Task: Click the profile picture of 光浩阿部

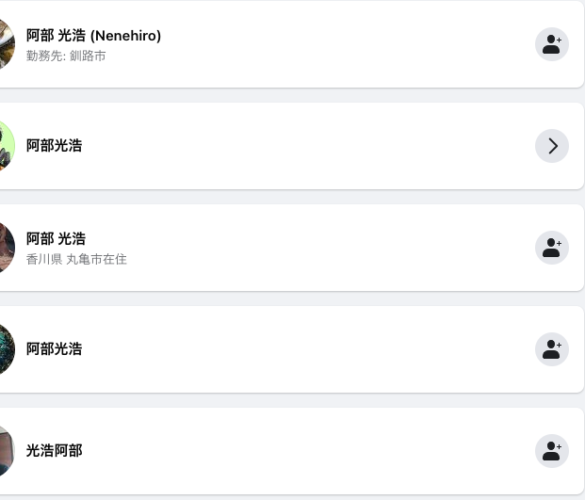Action: [x=7, y=451]
